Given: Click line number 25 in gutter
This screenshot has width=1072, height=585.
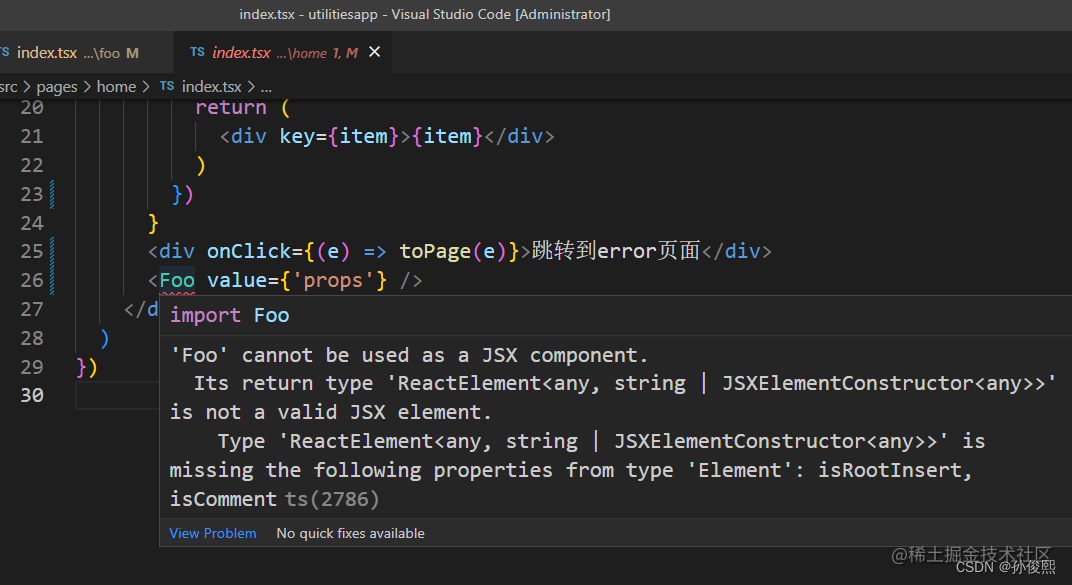Looking at the screenshot, I should click(31, 251).
